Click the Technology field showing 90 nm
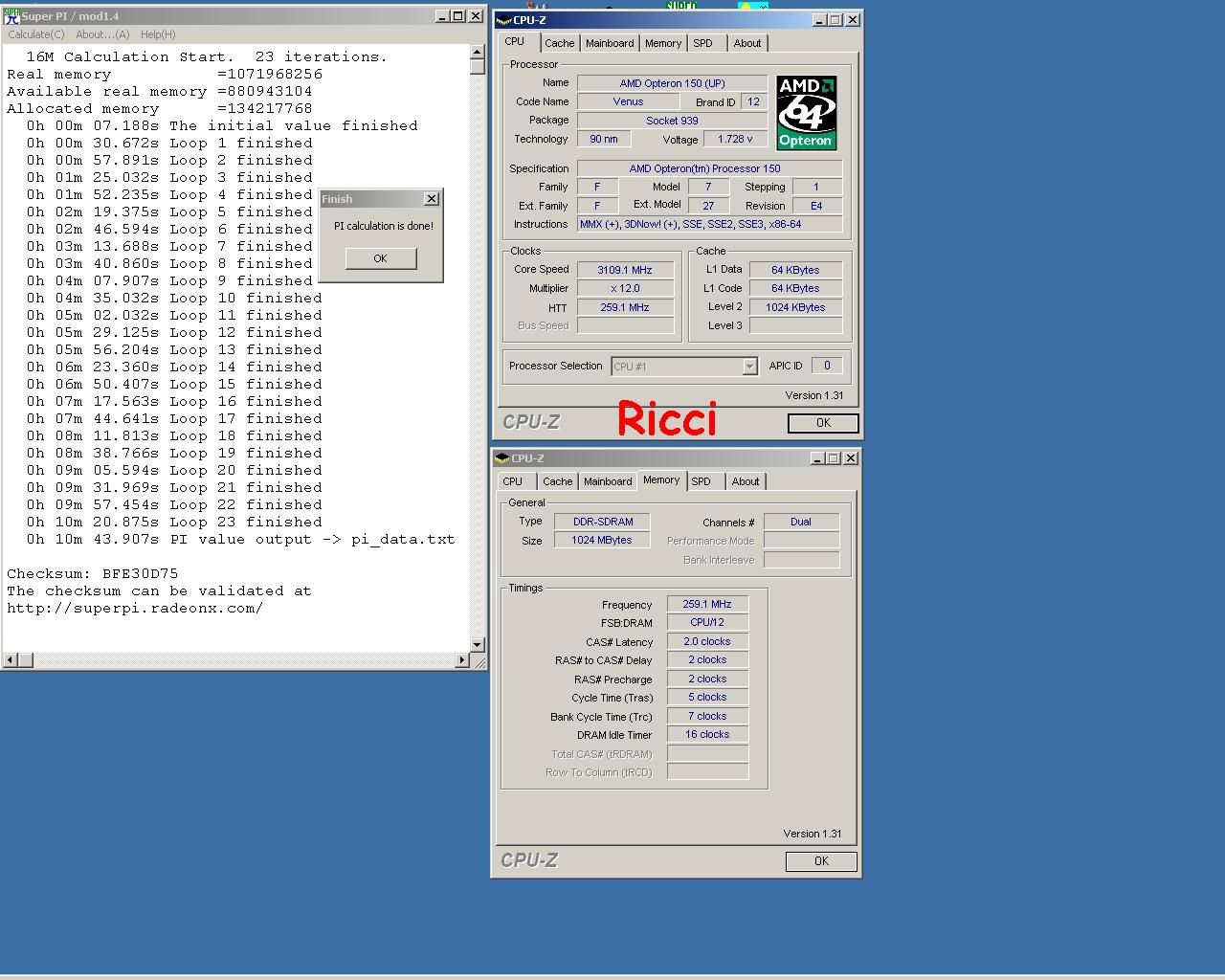The image size is (1225, 980). (604, 139)
